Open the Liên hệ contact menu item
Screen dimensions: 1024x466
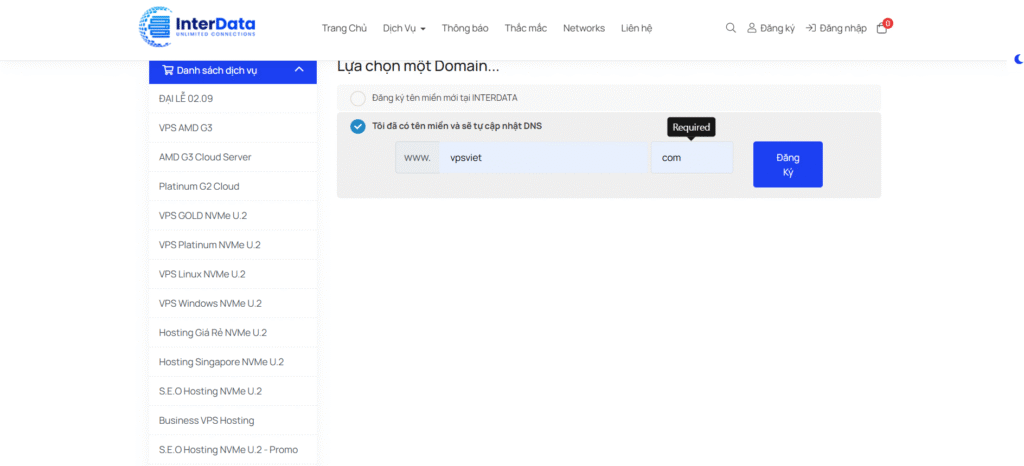[x=636, y=28]
